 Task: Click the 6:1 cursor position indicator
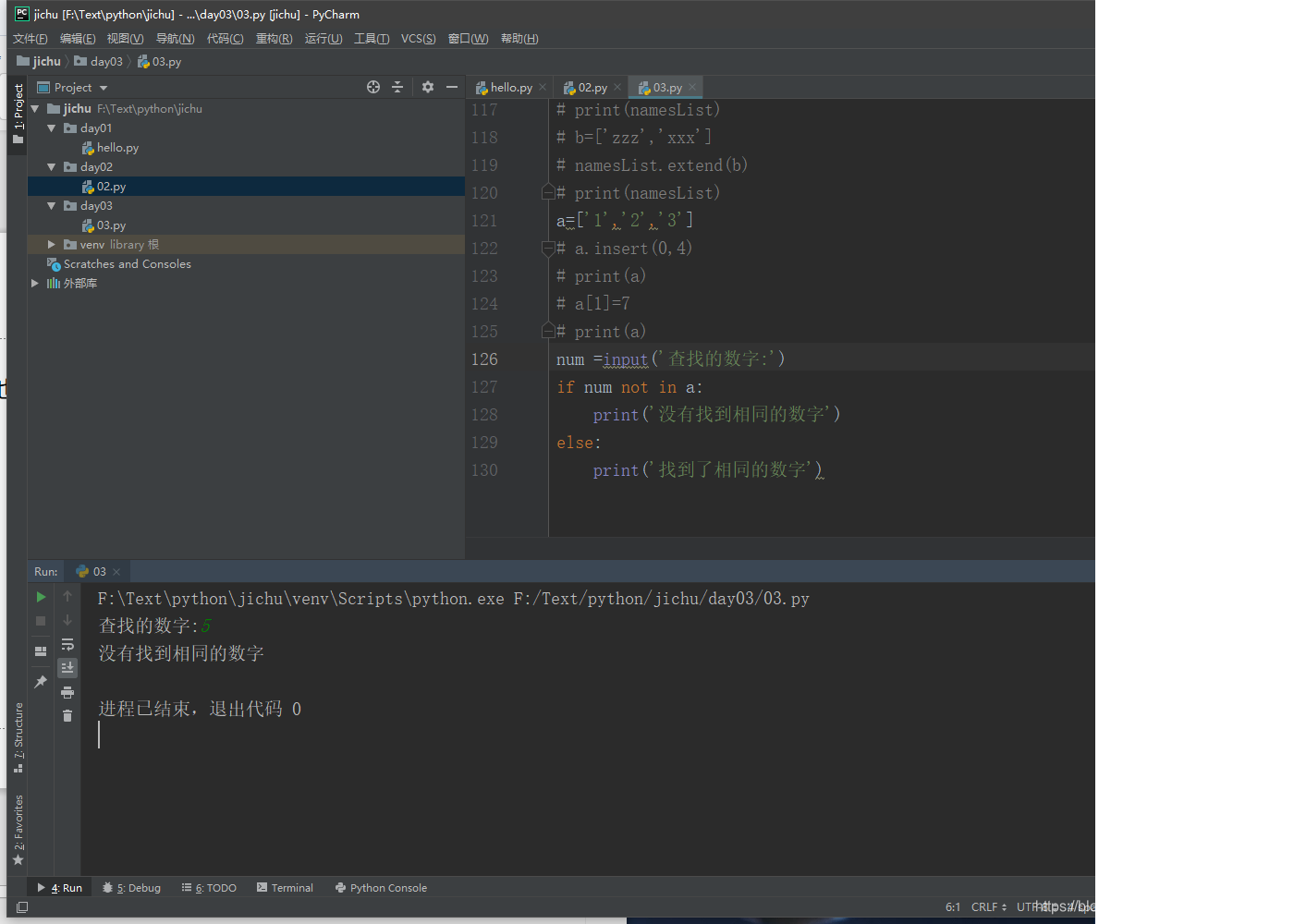pyautogui.click(x=953, y=907)
